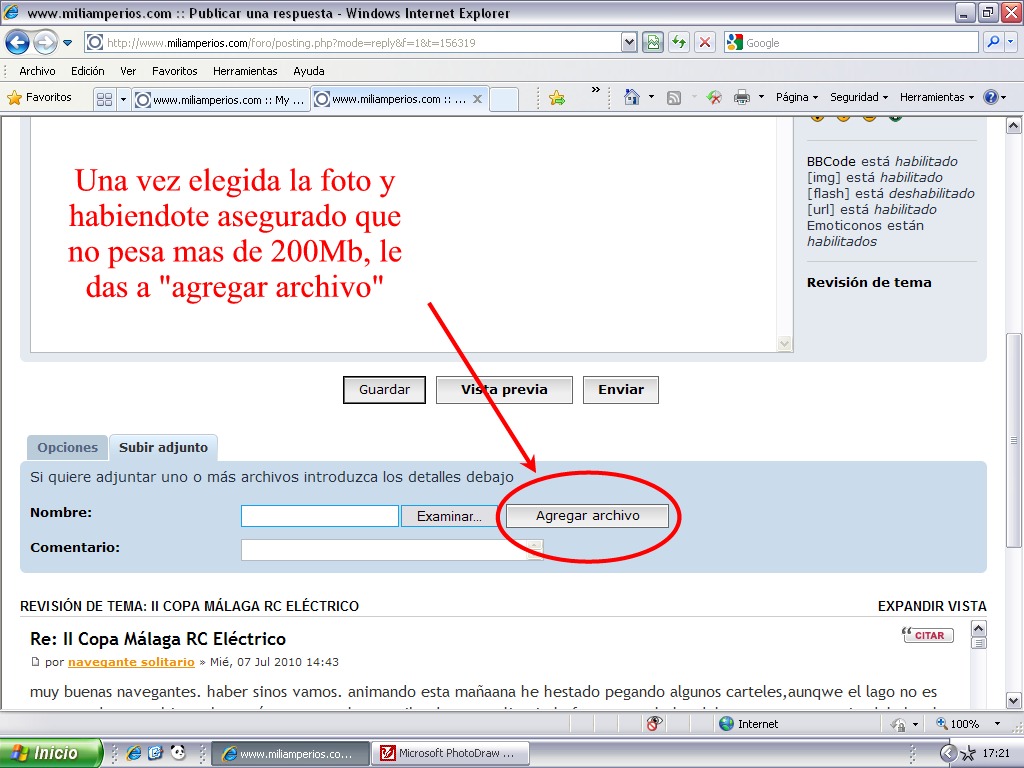Click the Examinar... browse button
1024x768 pixels.
tap(449, 516)
